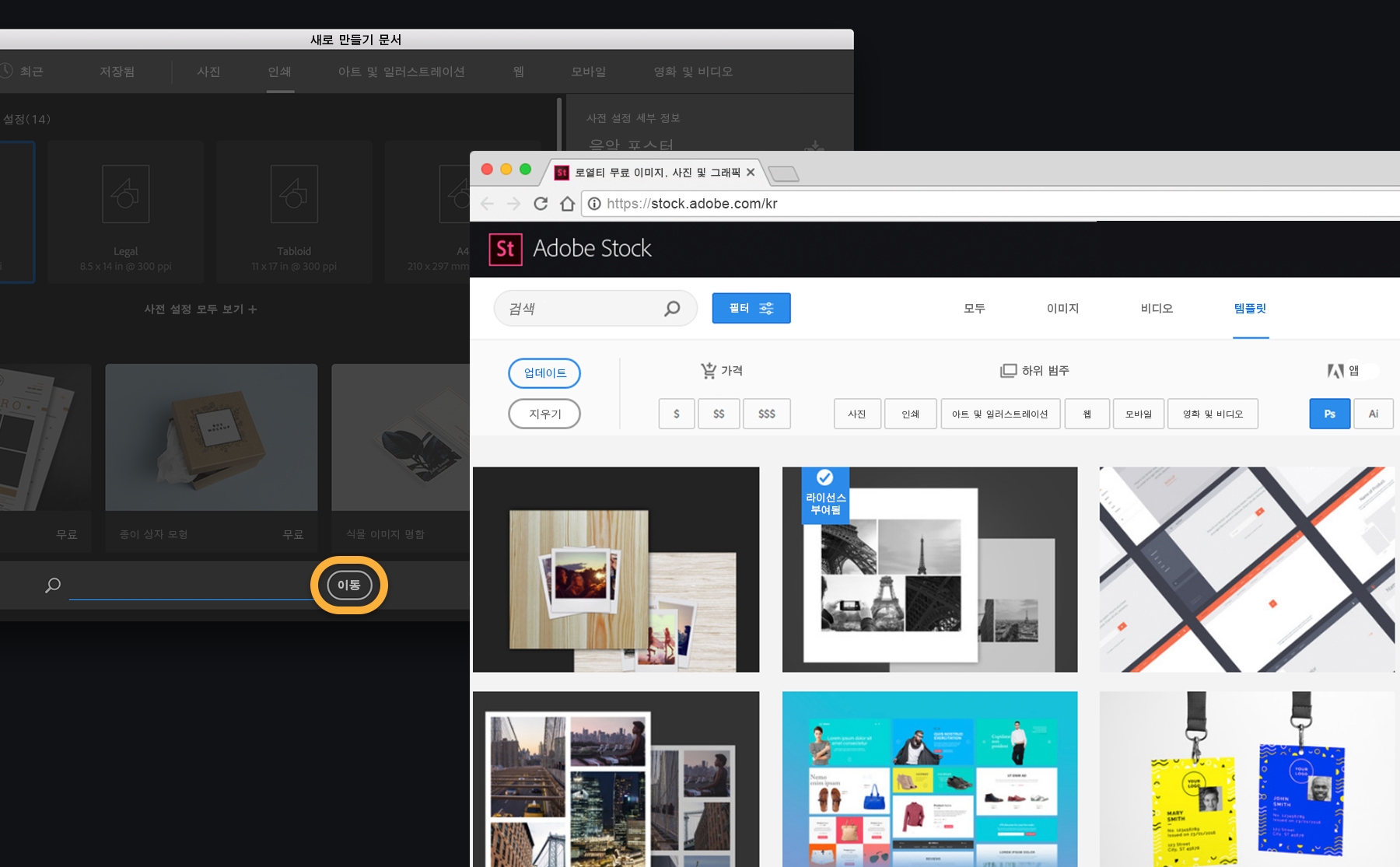Click the magnifier in the Adobe Stock search bar

tap(670, 308)
